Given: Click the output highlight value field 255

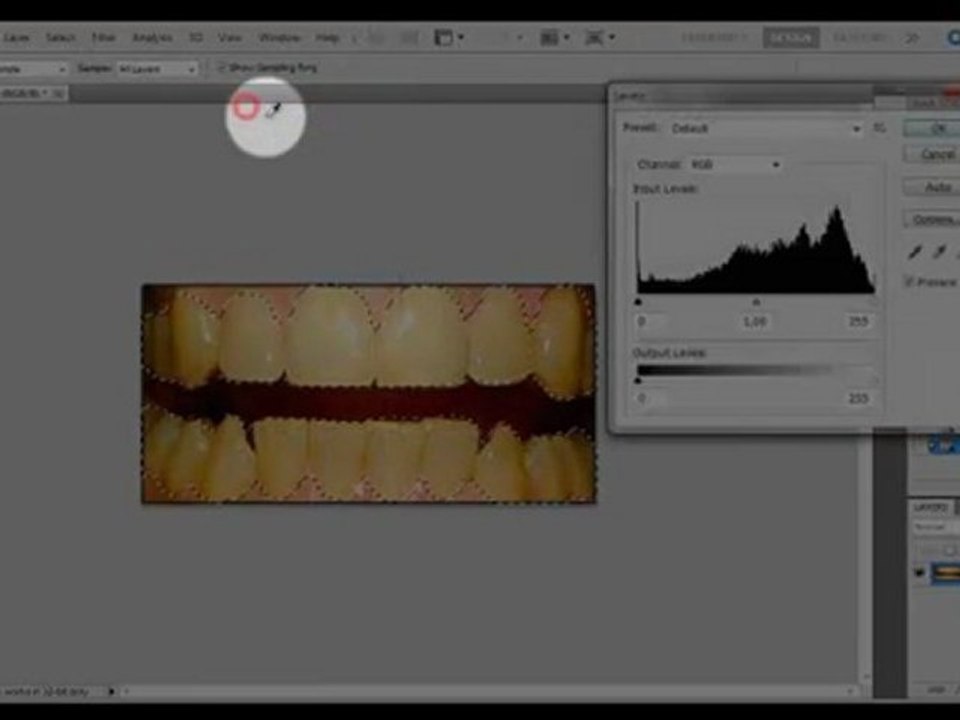Looking at the screenshot, I should tap(858, 399).
